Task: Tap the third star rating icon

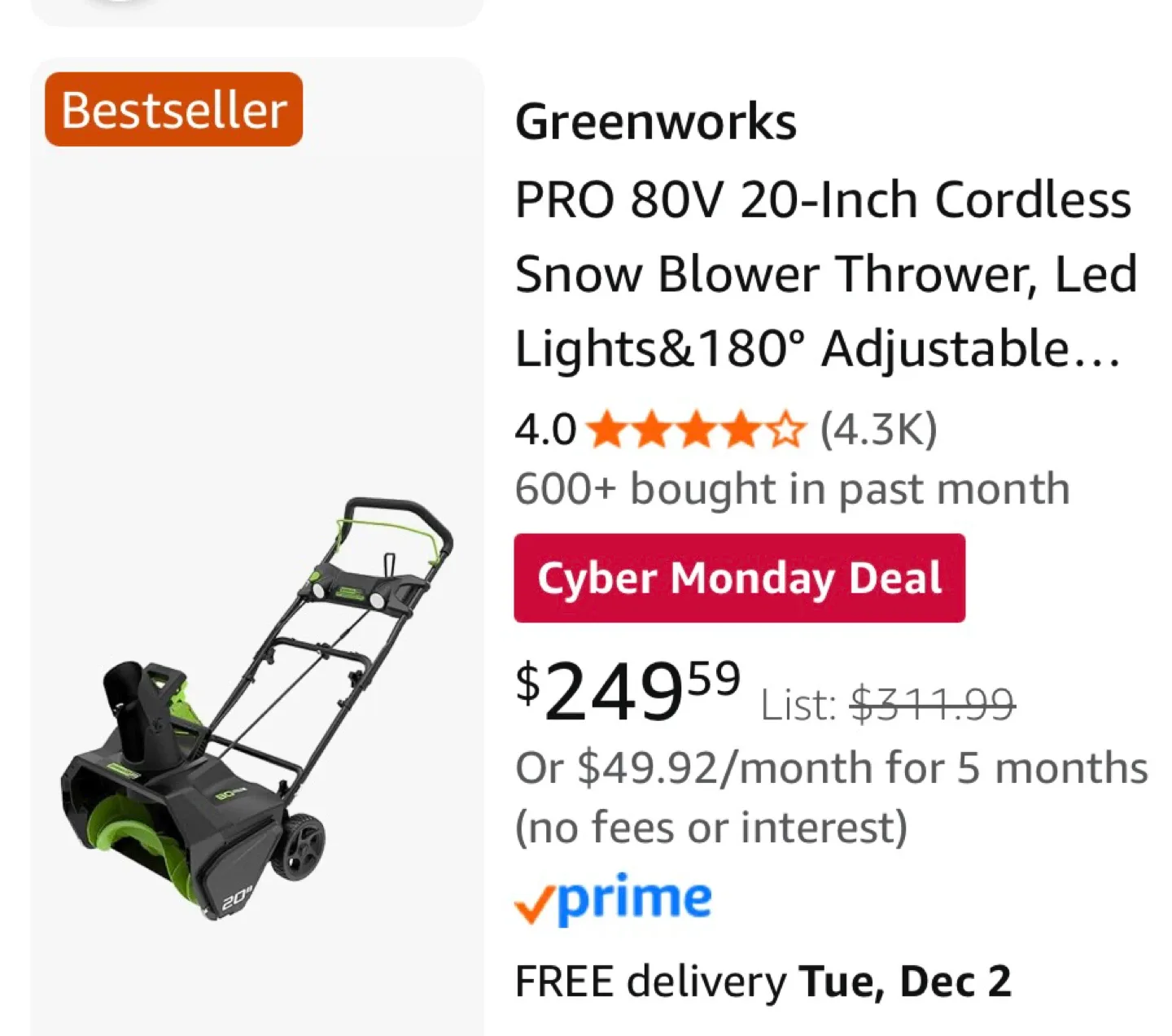Action: click(696, 429)
